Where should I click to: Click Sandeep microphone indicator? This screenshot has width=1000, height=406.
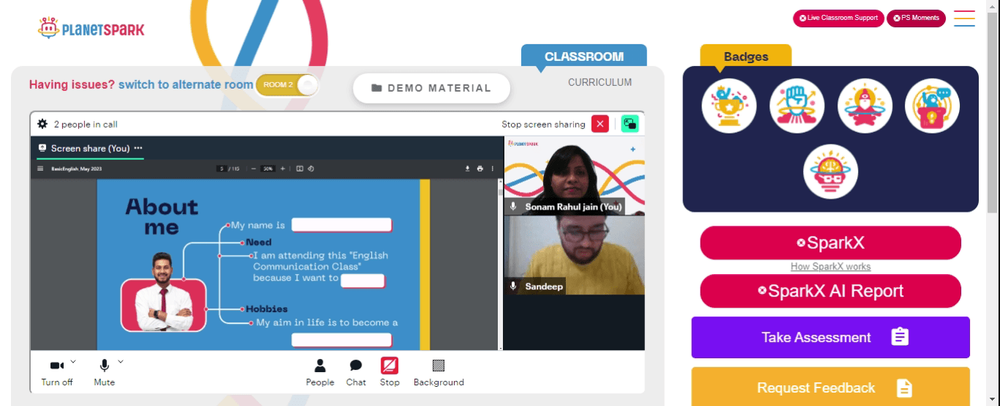tap(513, 287)
